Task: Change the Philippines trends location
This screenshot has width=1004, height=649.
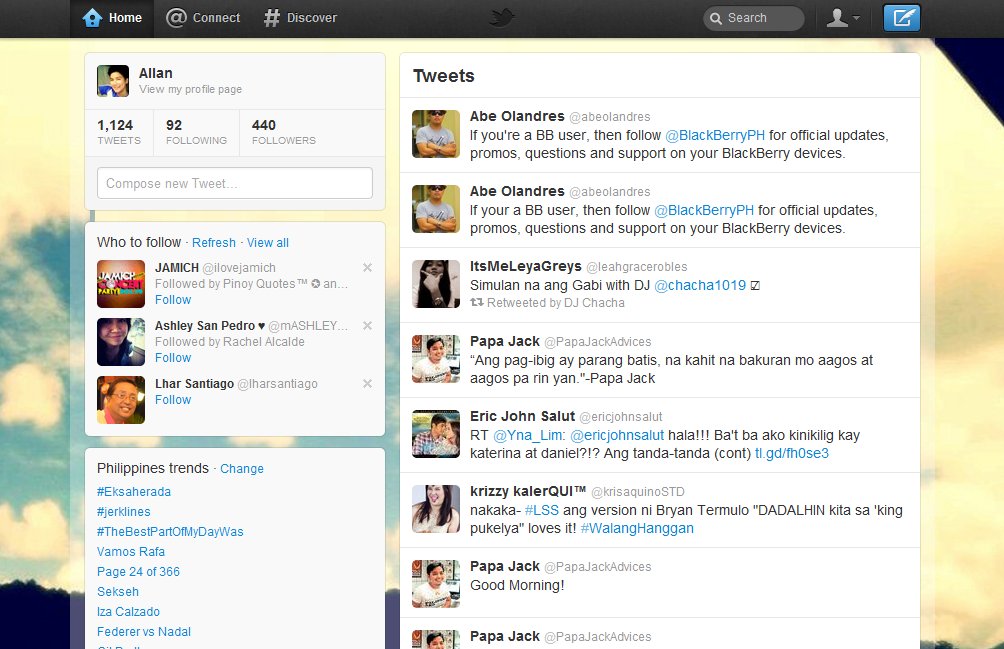Action: pyautogui.click(x=244, y=468)
